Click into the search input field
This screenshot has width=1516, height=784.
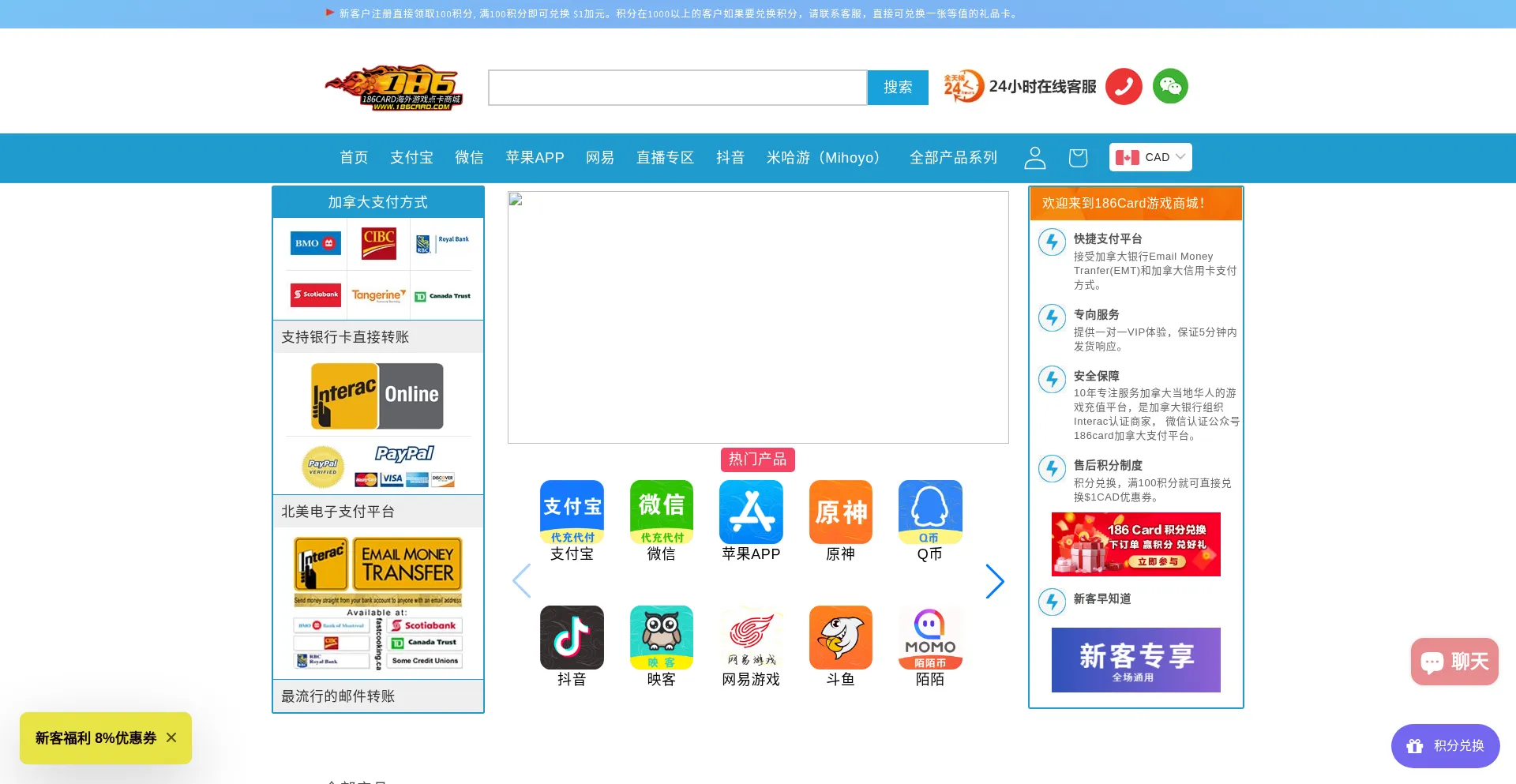[677, 88]
